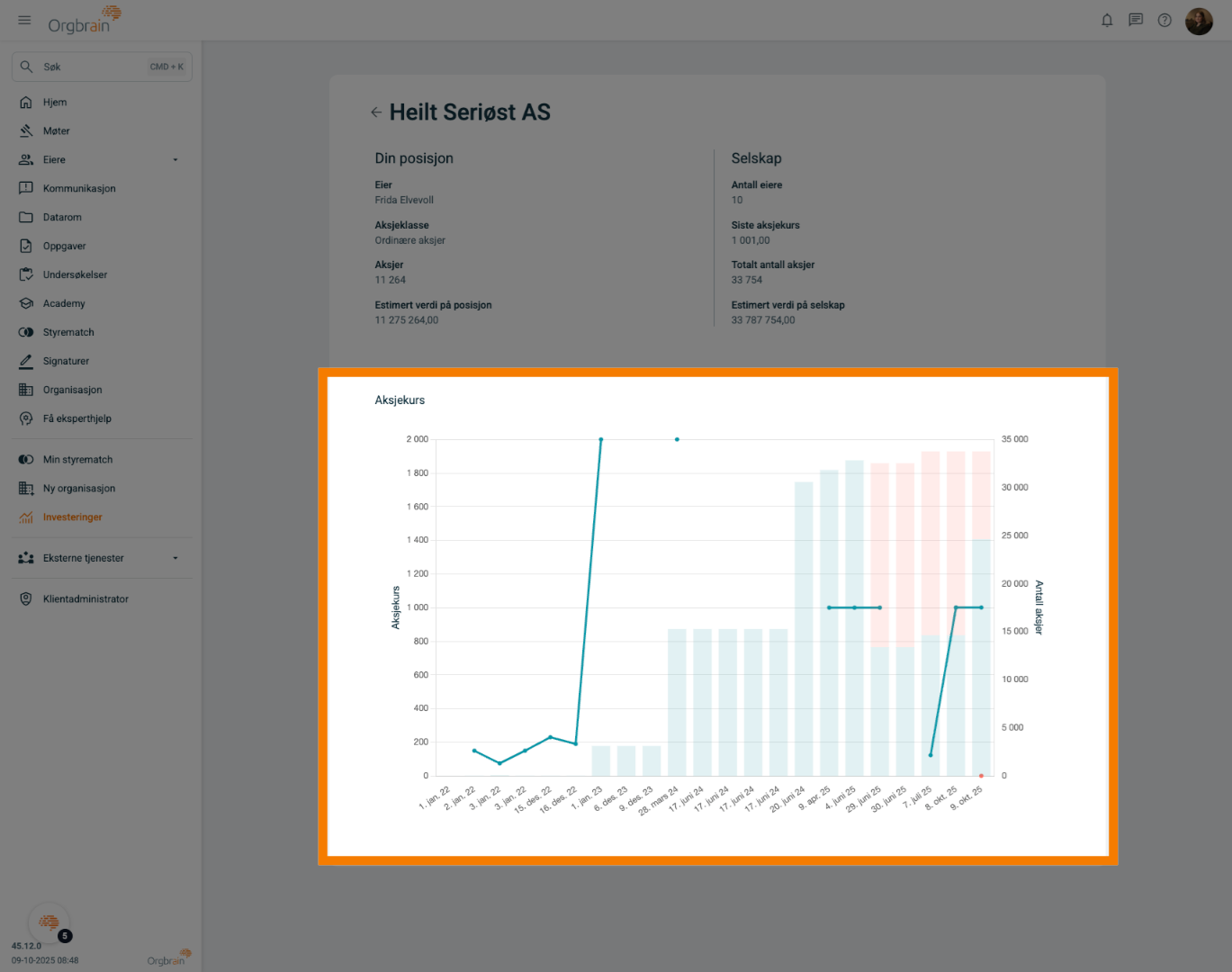Click the back arrow beside Heilt Seriøst AS
The width and height of the screenshot is (1232, 972).
point(376,112)
